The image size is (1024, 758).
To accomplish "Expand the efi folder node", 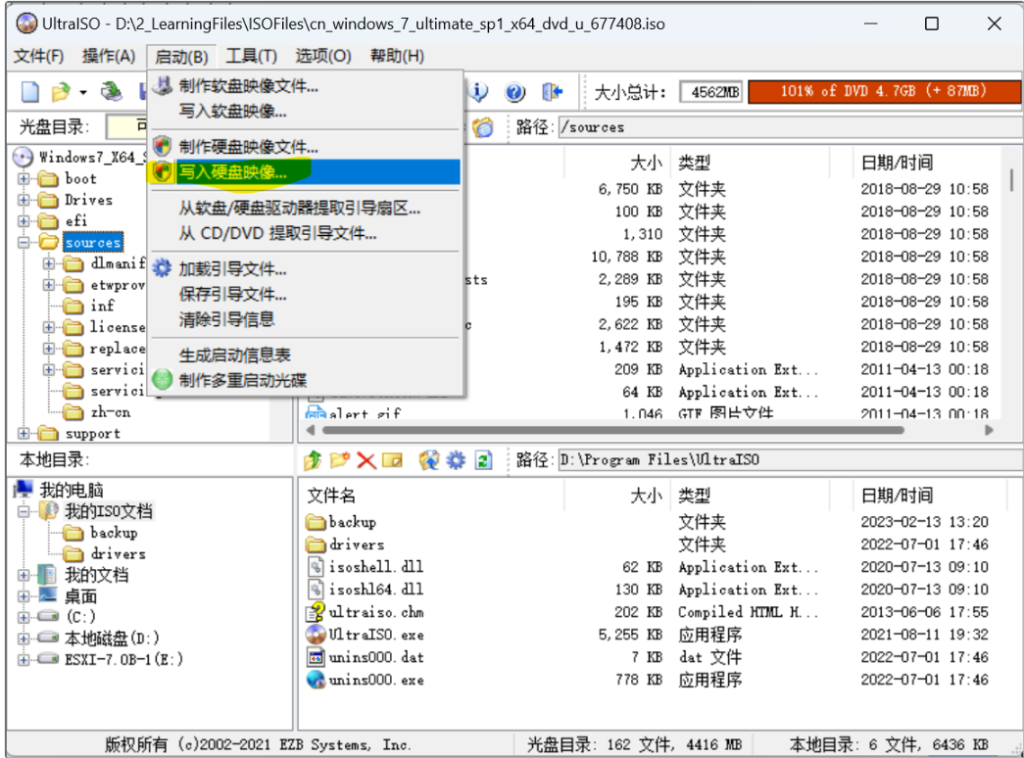I will click(24, 221).
